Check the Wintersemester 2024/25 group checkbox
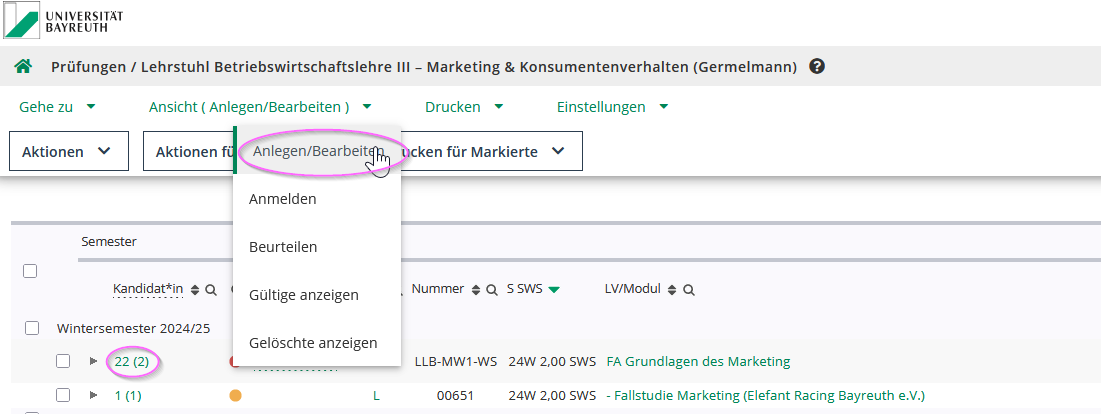This screenshot has width=1101, height=414. 33,328
